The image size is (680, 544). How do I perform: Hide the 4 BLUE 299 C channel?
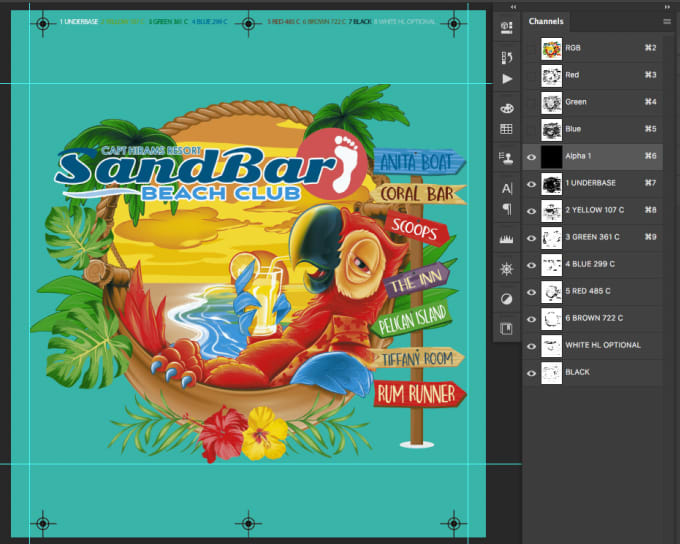tap(531, 265)
